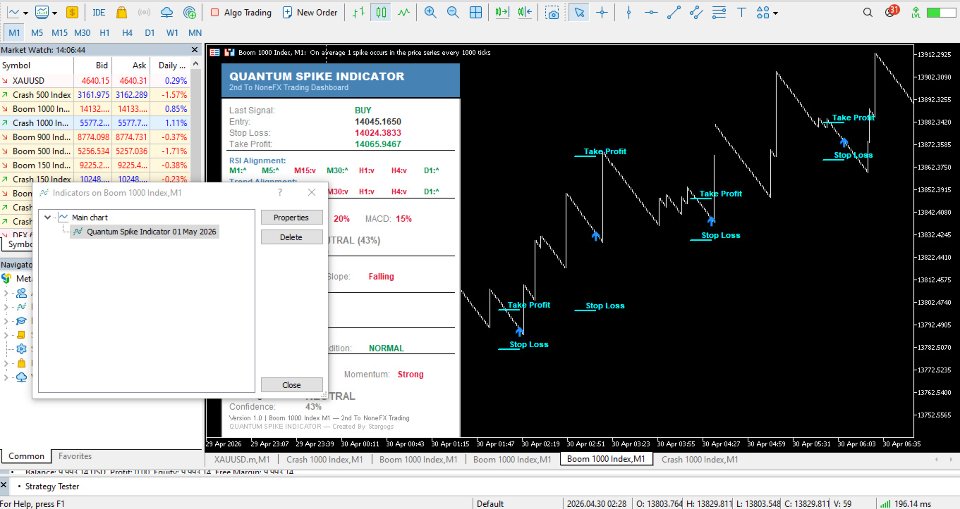Image resolution: width=960 pixels, height=509 pixels.
Task: Draw a horizontal line tool
Action: click(651, 12)
